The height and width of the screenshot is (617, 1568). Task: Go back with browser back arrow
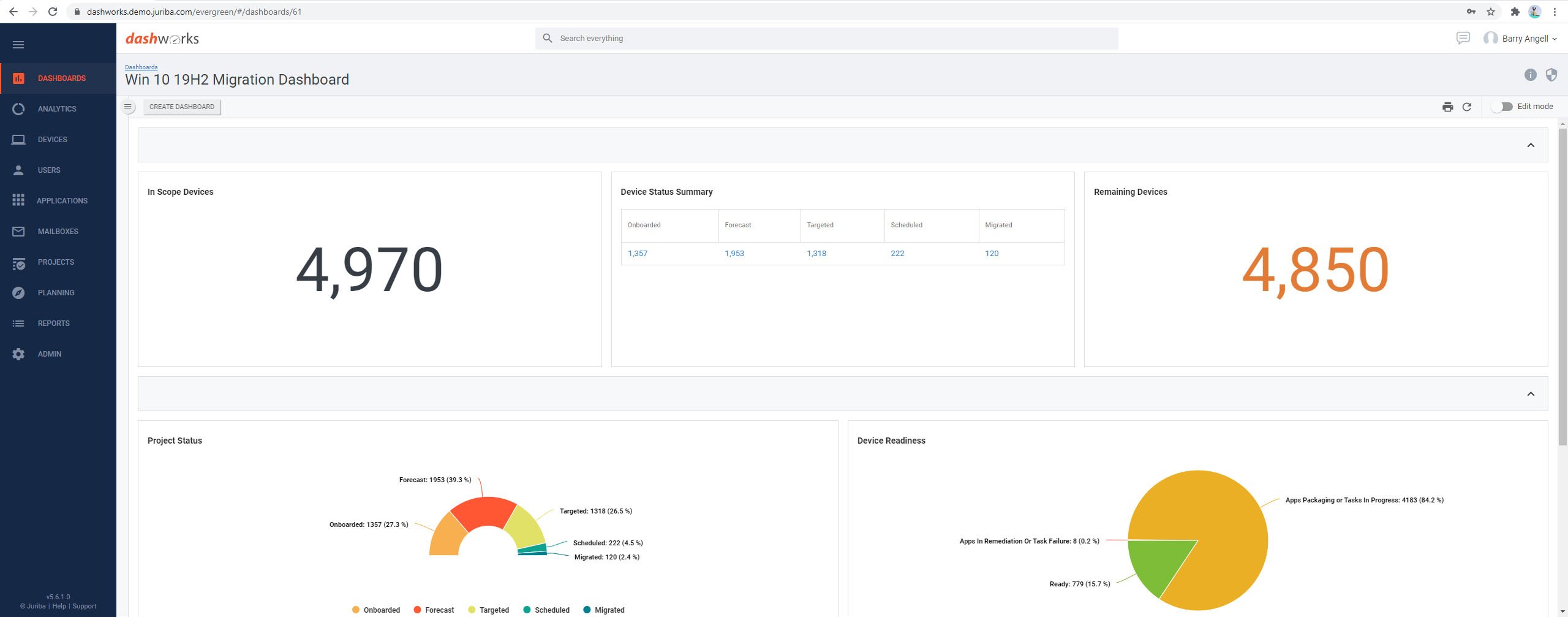(x=13, y=12)
